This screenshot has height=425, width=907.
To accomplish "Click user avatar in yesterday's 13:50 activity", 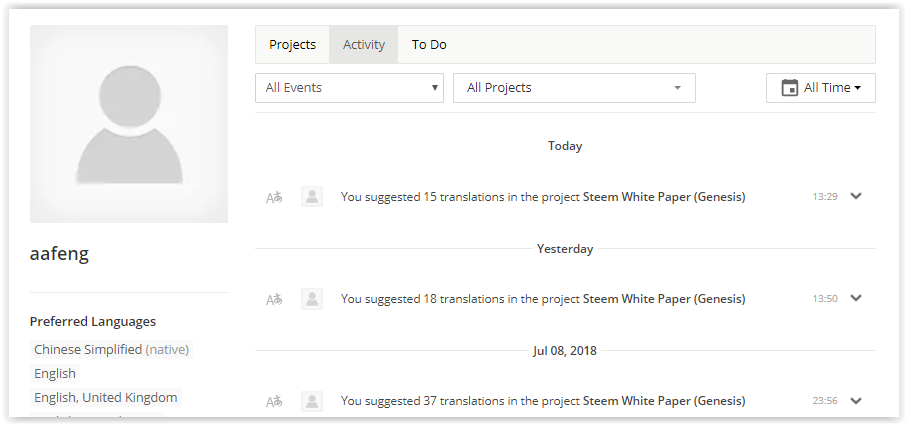I will click(312, 299).
